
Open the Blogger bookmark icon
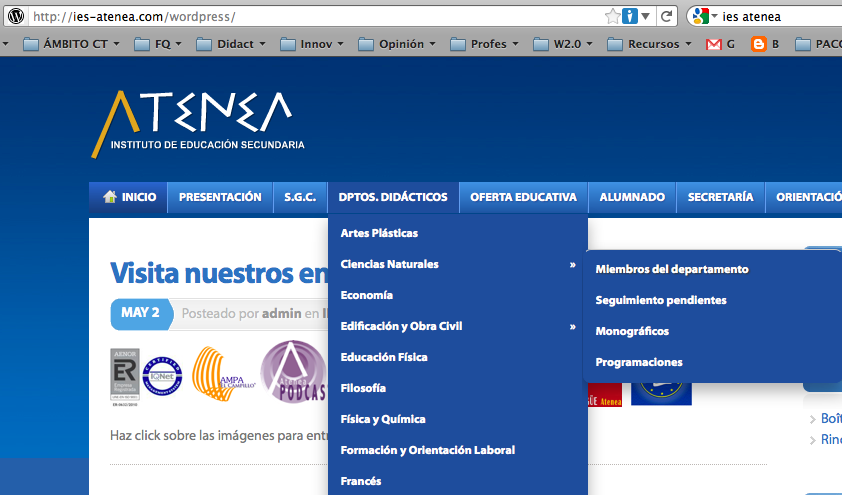(765, 44)
